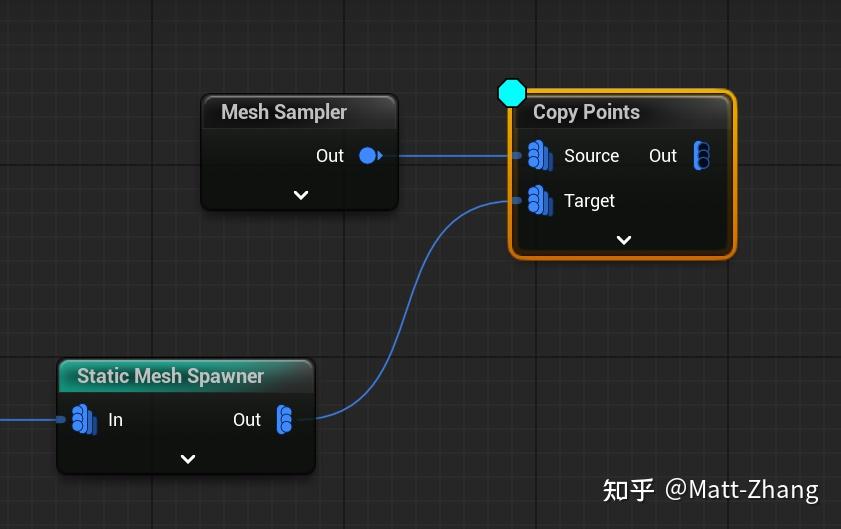This screenshot has width=841, height=529.
Task: Click the In label on Static Mesh Spawner
Action: [115, 420]
